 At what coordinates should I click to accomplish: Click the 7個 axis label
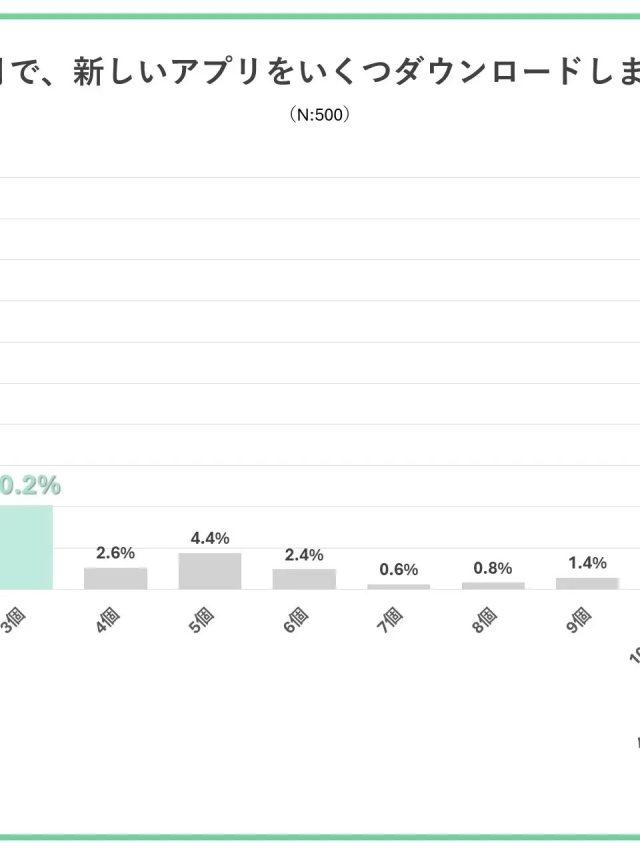[393, 618]
